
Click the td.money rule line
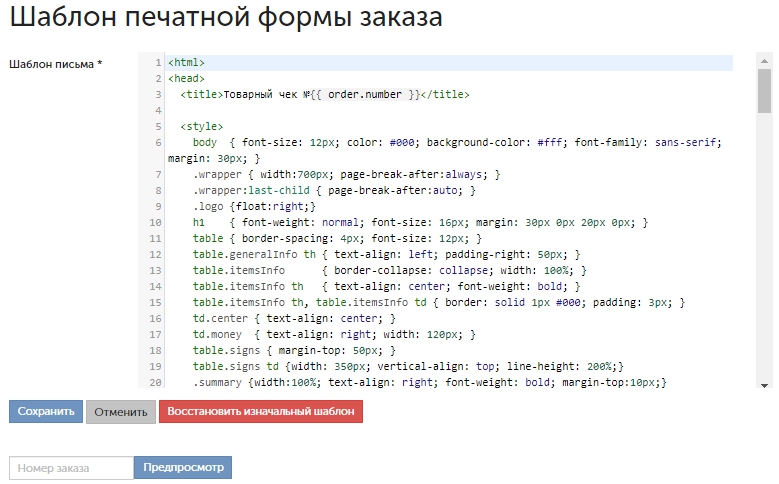(334, 334)
